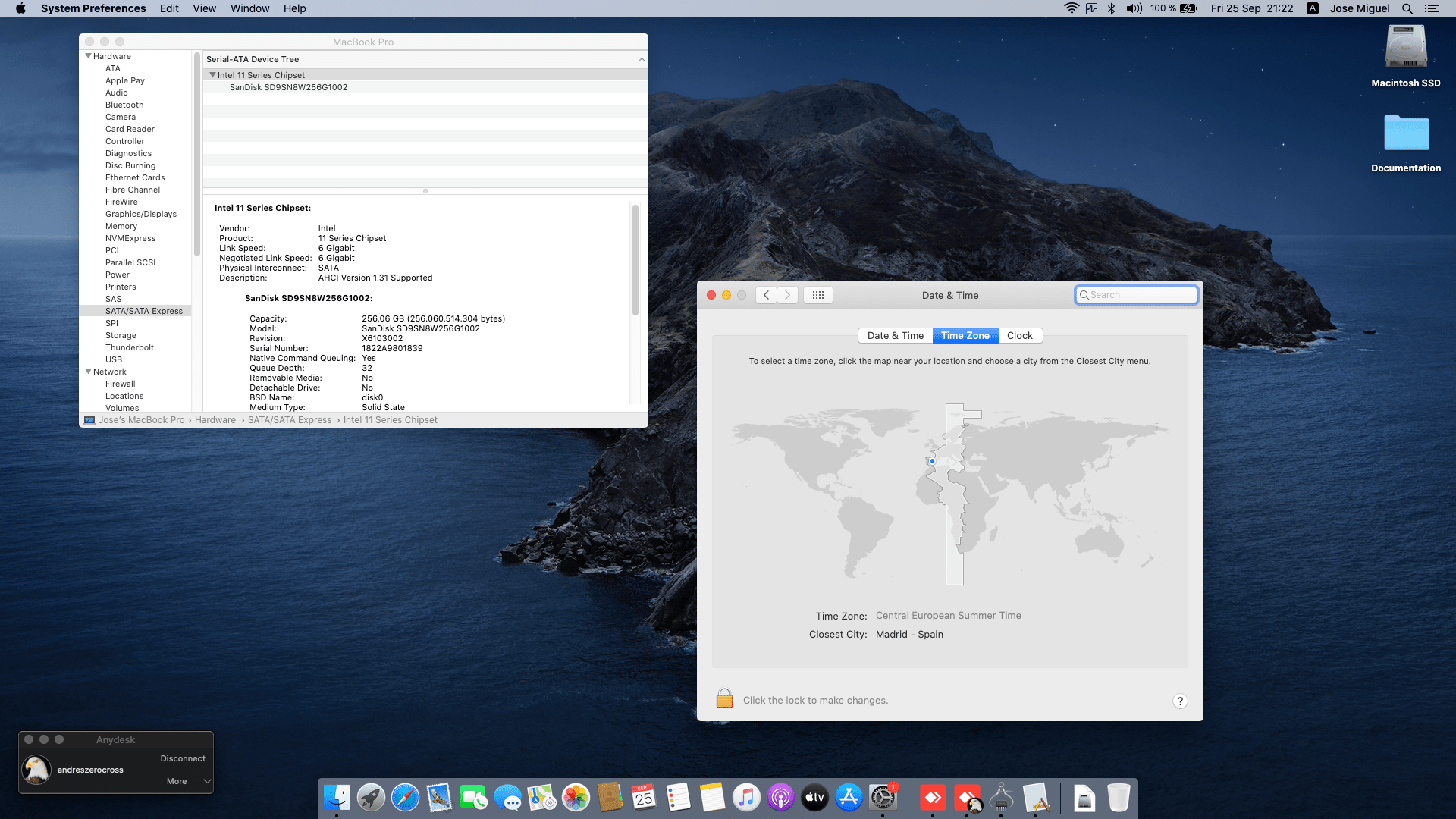Select Graphics/Displays in the hardware list
Image resolution: width=1456 pixels, height=819 pixels.
click(x=141, y=214)
